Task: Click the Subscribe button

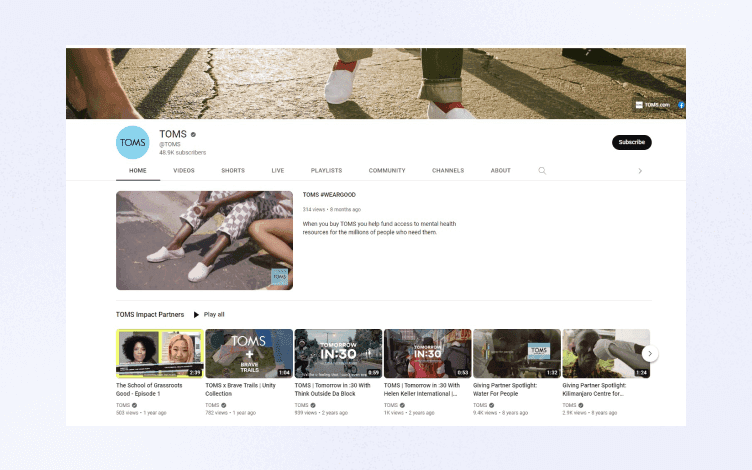Action: pyautogui.click(x=632, y=142)
